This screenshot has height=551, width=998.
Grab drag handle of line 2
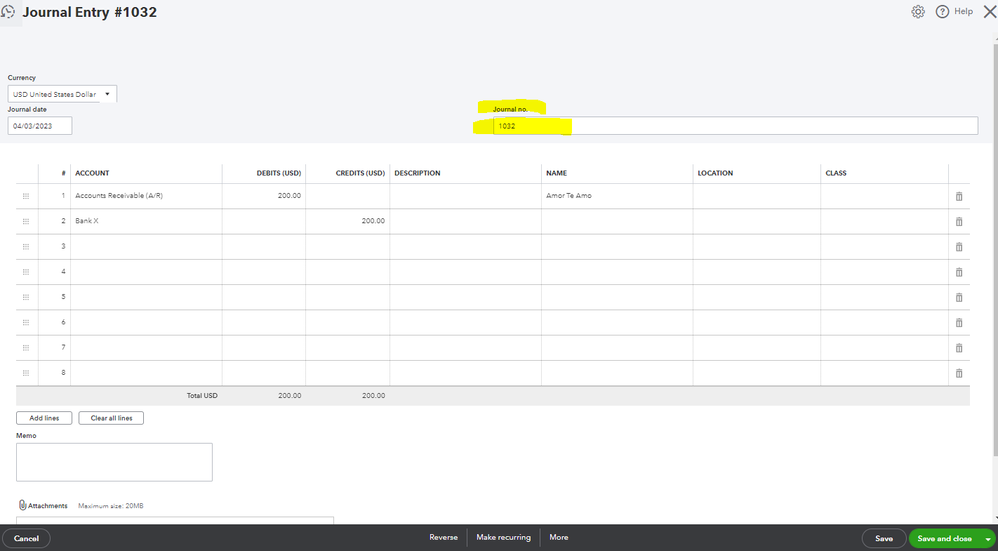tap(26, 221)
